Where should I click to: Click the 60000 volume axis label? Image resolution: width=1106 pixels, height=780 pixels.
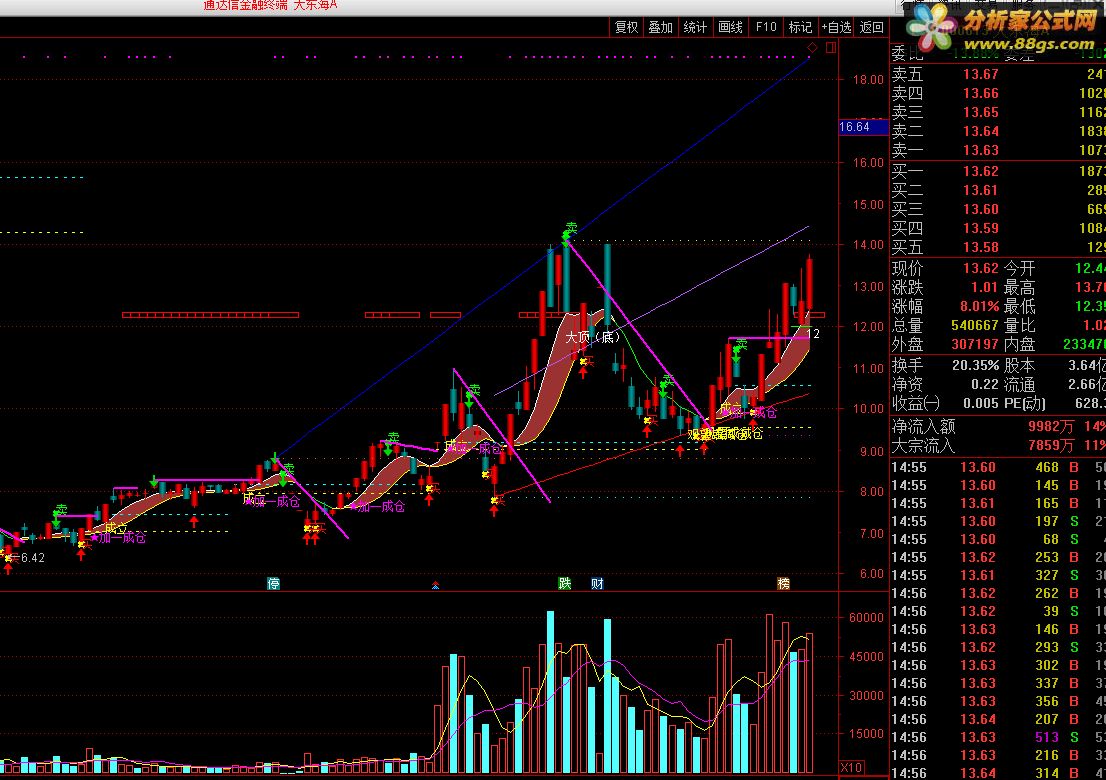(x=865, y=618)
